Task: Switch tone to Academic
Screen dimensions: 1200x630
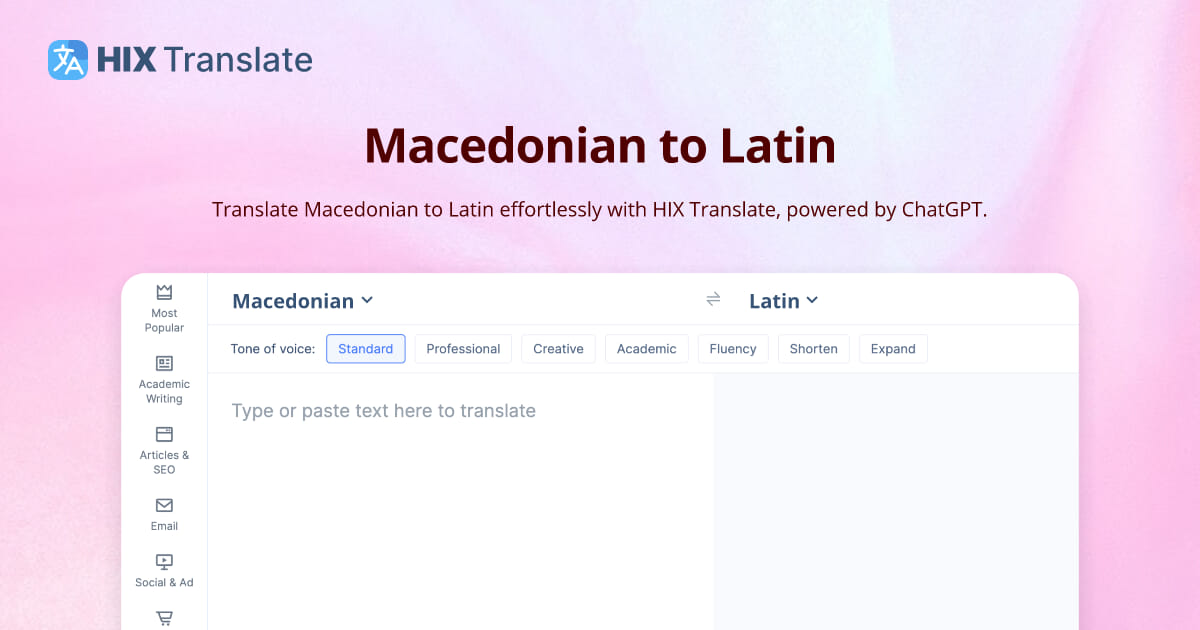Action: [647, 348]
